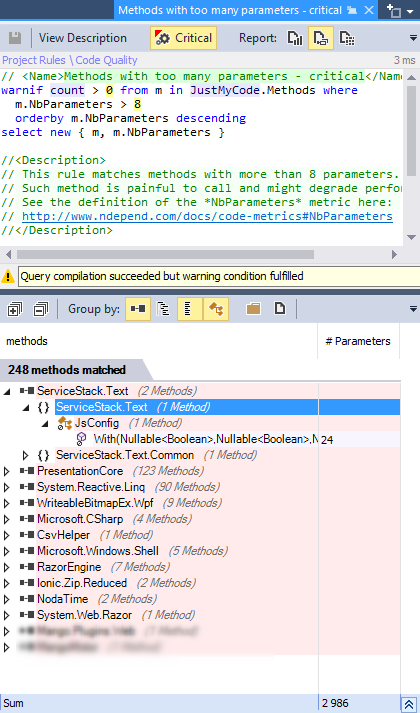The image size is (420, 713).
Task: Collapse the selected ServiceStack.Text namespace node
Action: (x=26, y=407)
